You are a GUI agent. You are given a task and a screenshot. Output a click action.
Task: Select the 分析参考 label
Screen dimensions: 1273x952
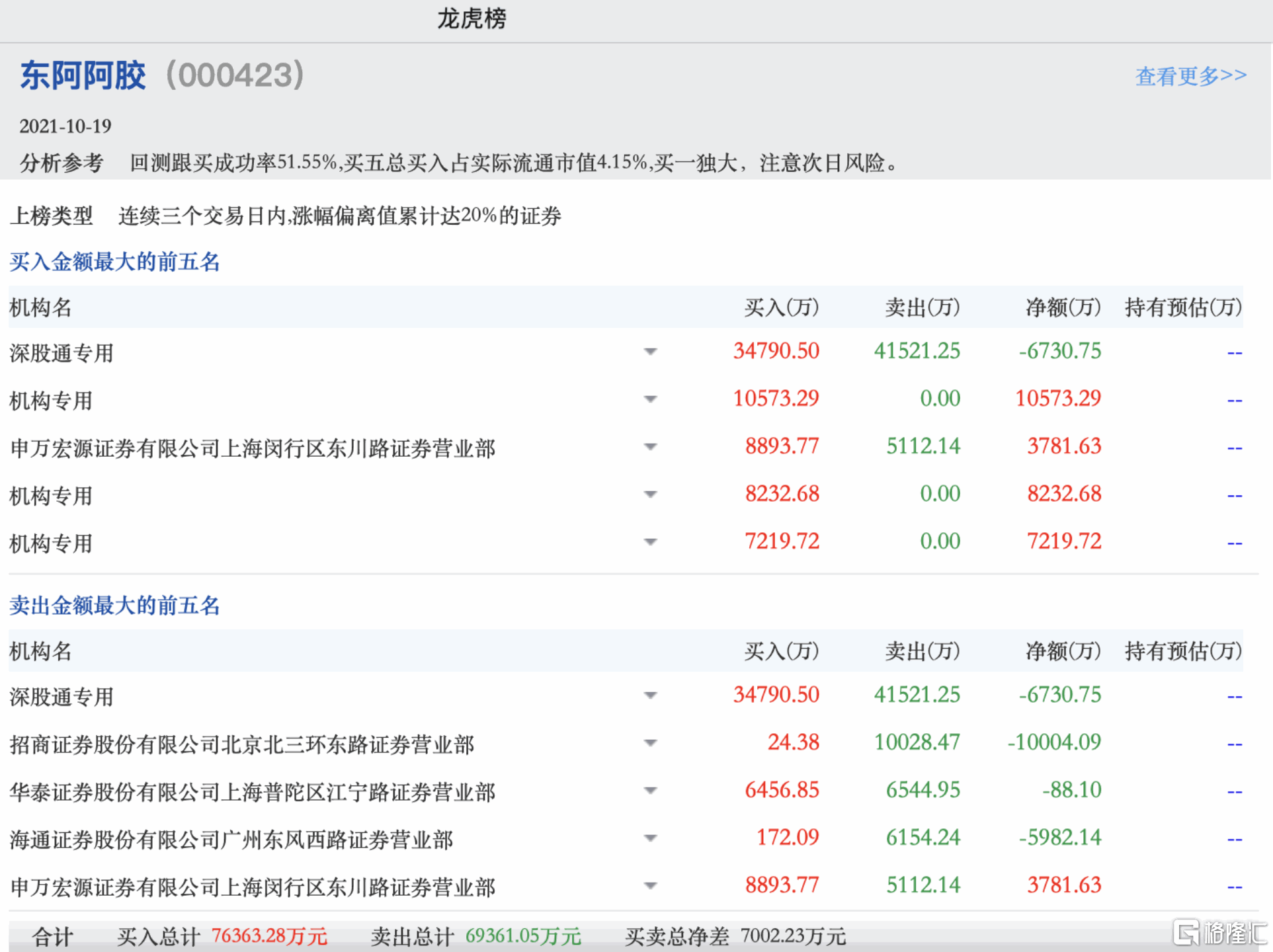tap(61, 163)
